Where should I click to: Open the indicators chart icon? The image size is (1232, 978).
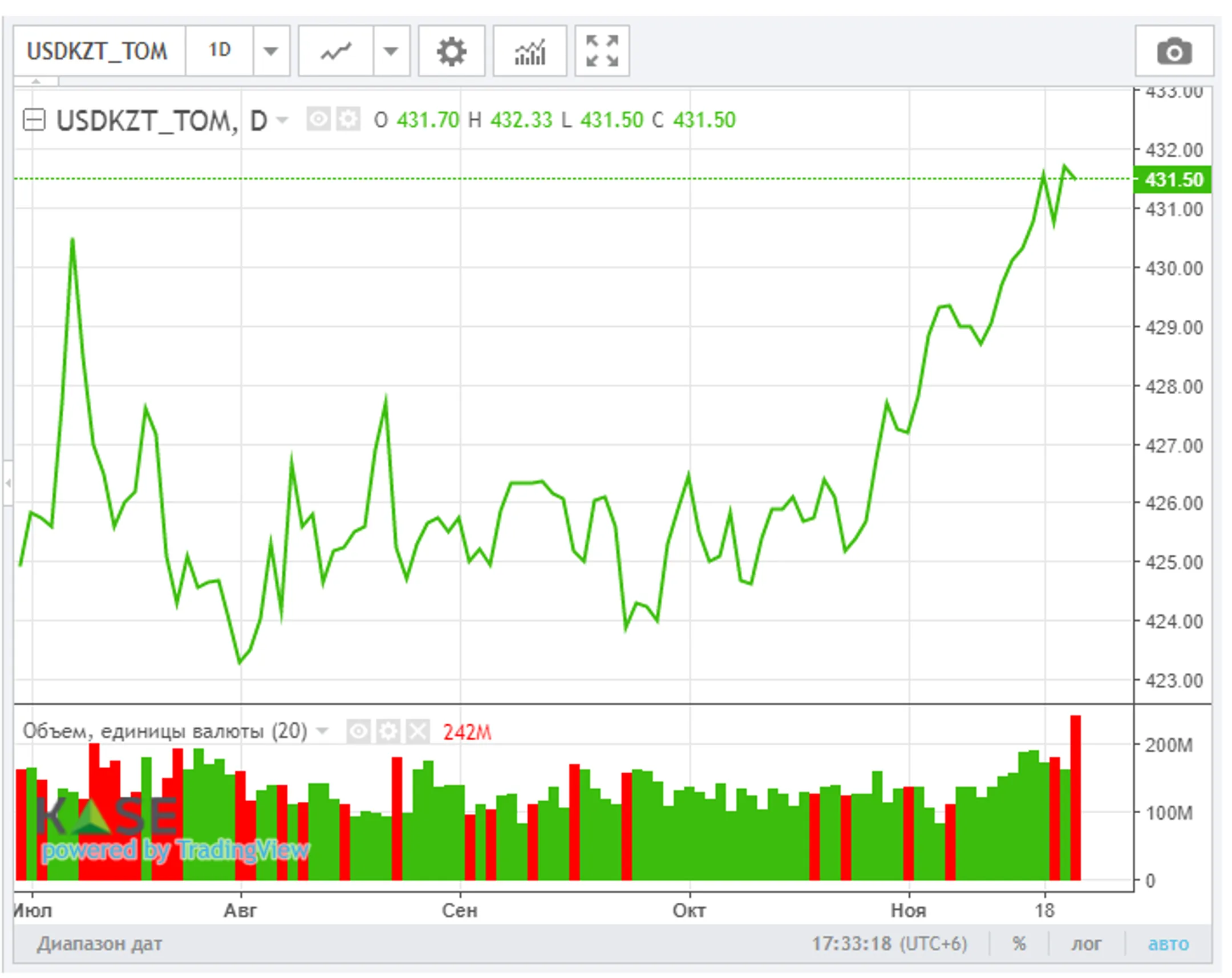tap(529, 51)
